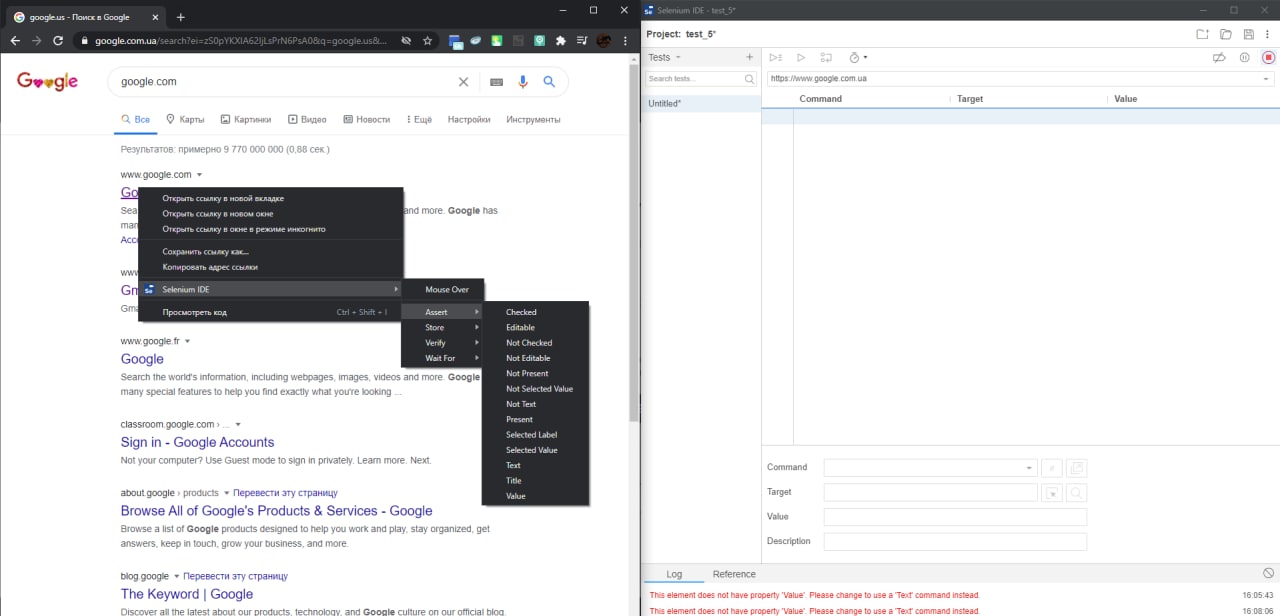Select the Untitled* test in list
This screenshot has width=1280, height=616.
click(701, 103)
